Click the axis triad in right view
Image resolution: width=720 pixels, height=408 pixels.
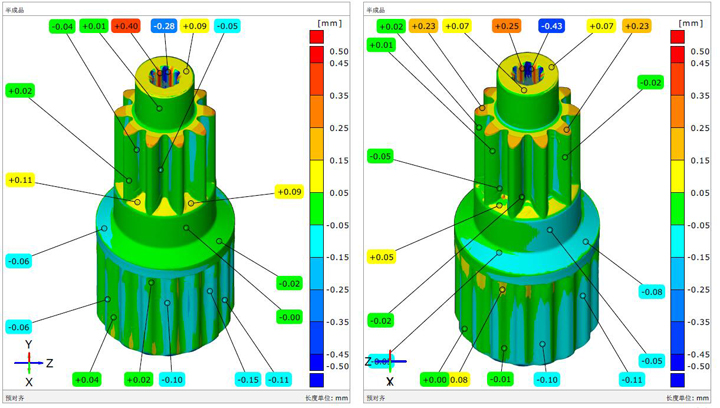click(x=385, y=362)
